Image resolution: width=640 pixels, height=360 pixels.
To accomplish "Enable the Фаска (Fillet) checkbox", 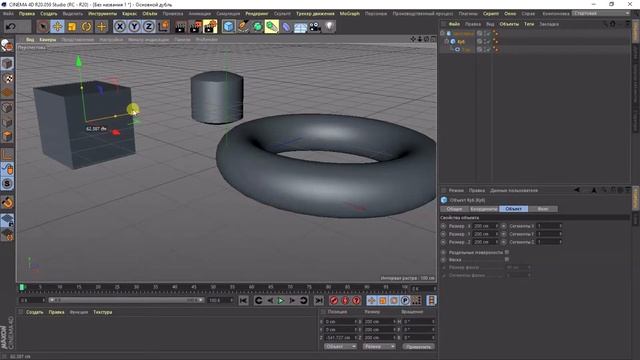I will tap(507, 260).
